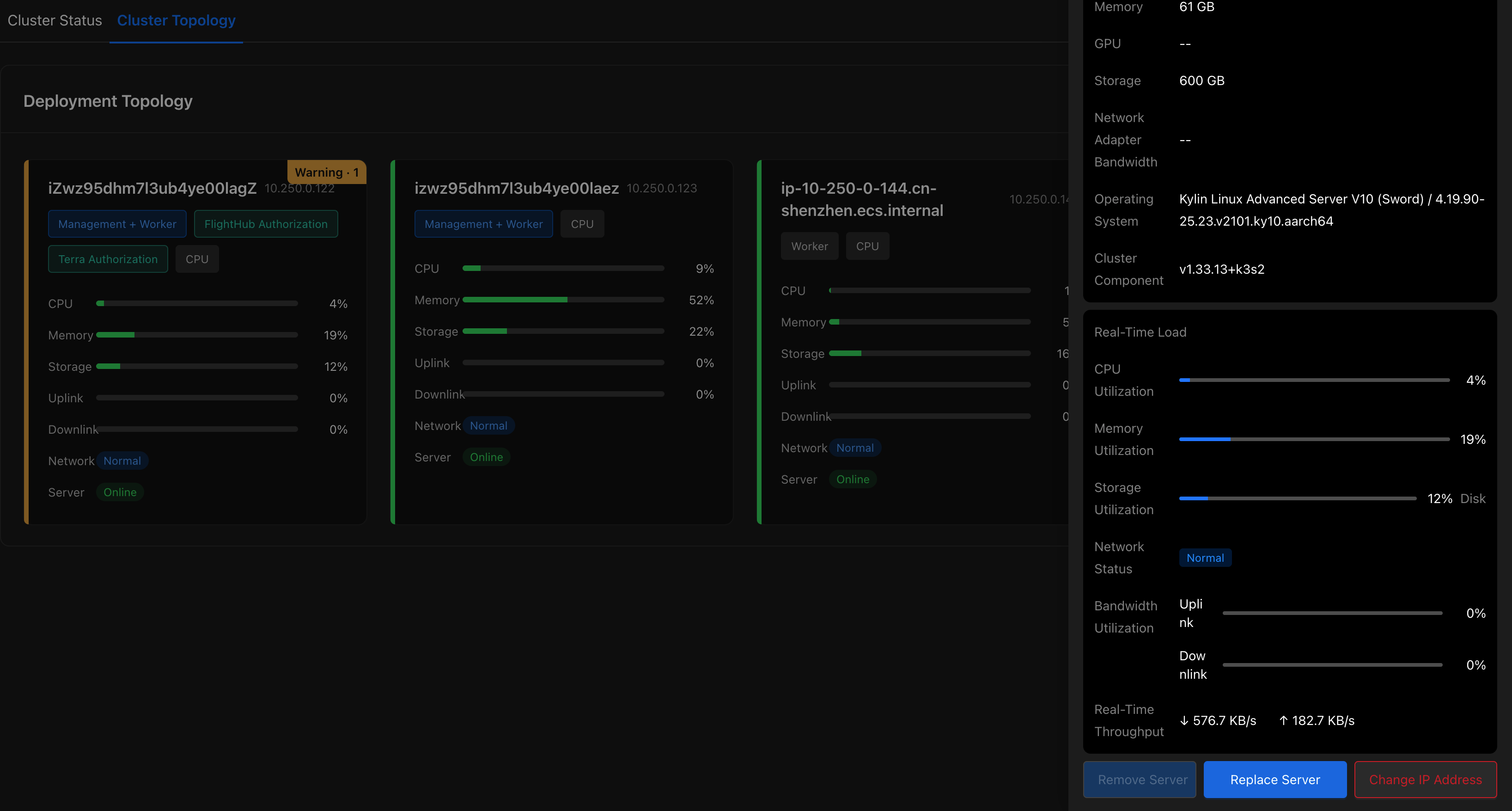Click the Memory Utilization bar in Real-Time Load
This screenshot has height=811, width=1512.
pos(1314,439)
